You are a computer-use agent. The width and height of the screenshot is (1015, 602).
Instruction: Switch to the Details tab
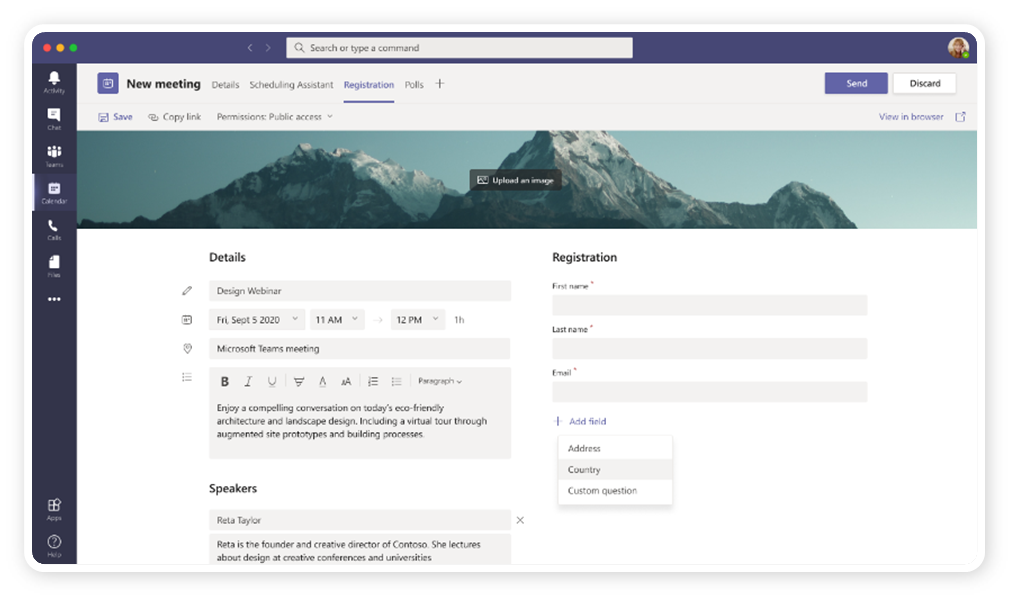pyautogui.click(x=225, y=85)
